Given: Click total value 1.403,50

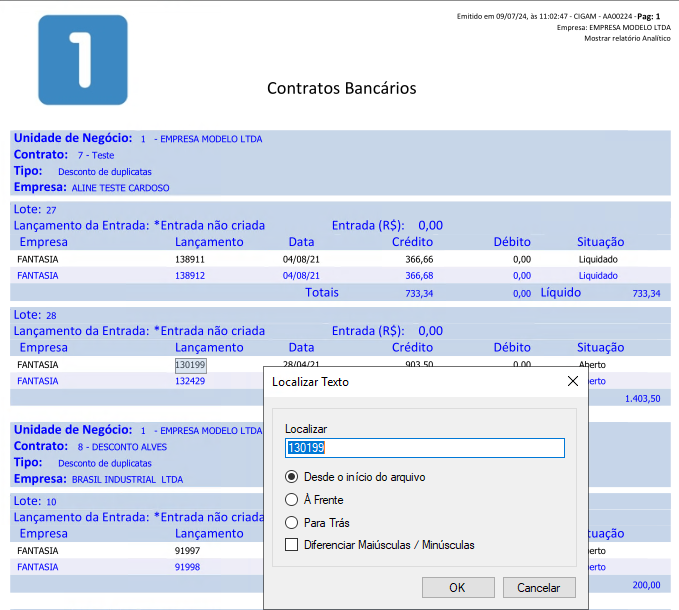Looking at the screenshot, I should (643, 399).
